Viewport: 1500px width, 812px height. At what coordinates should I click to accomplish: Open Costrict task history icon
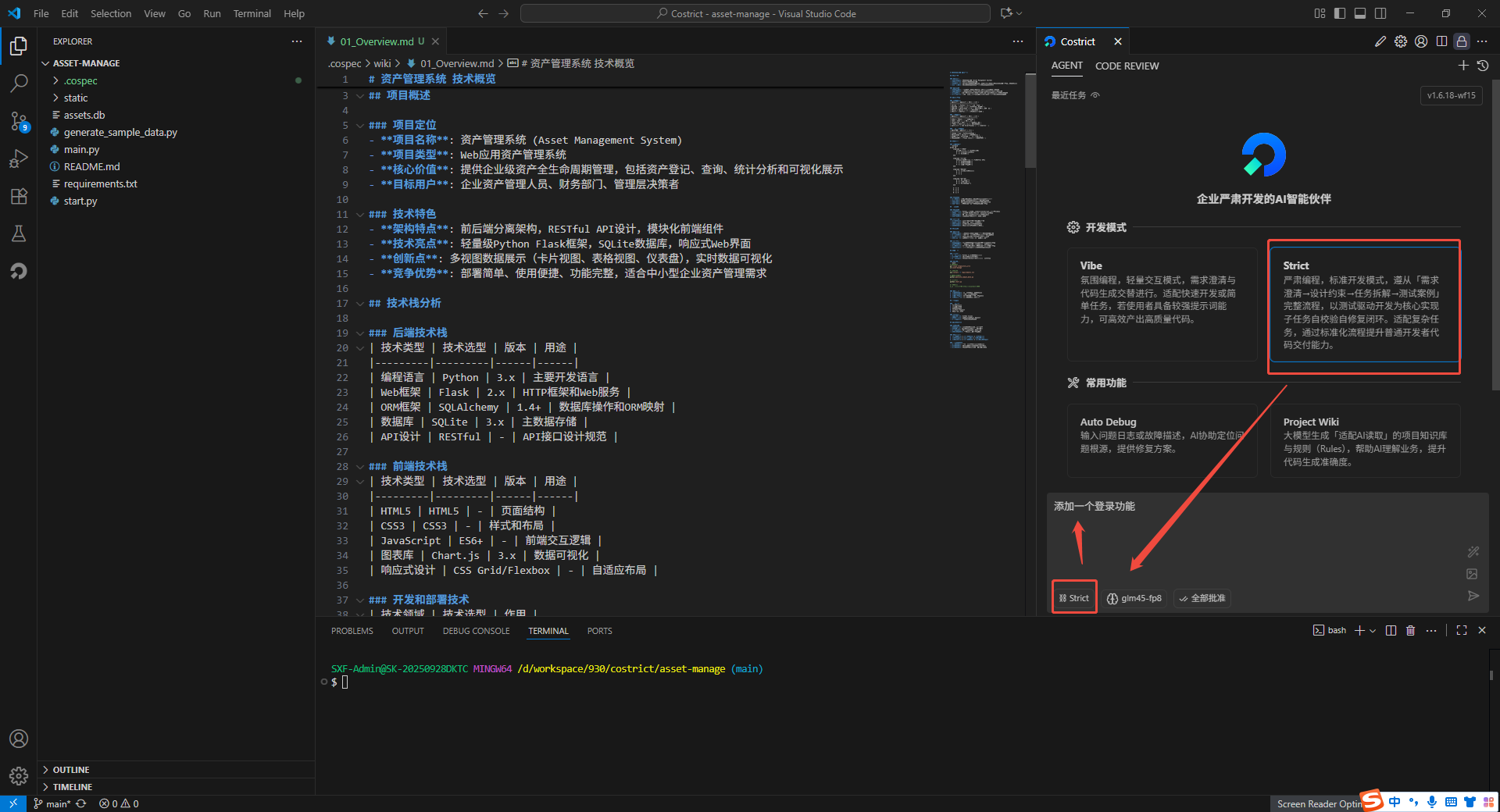(x=1482, y=66)
